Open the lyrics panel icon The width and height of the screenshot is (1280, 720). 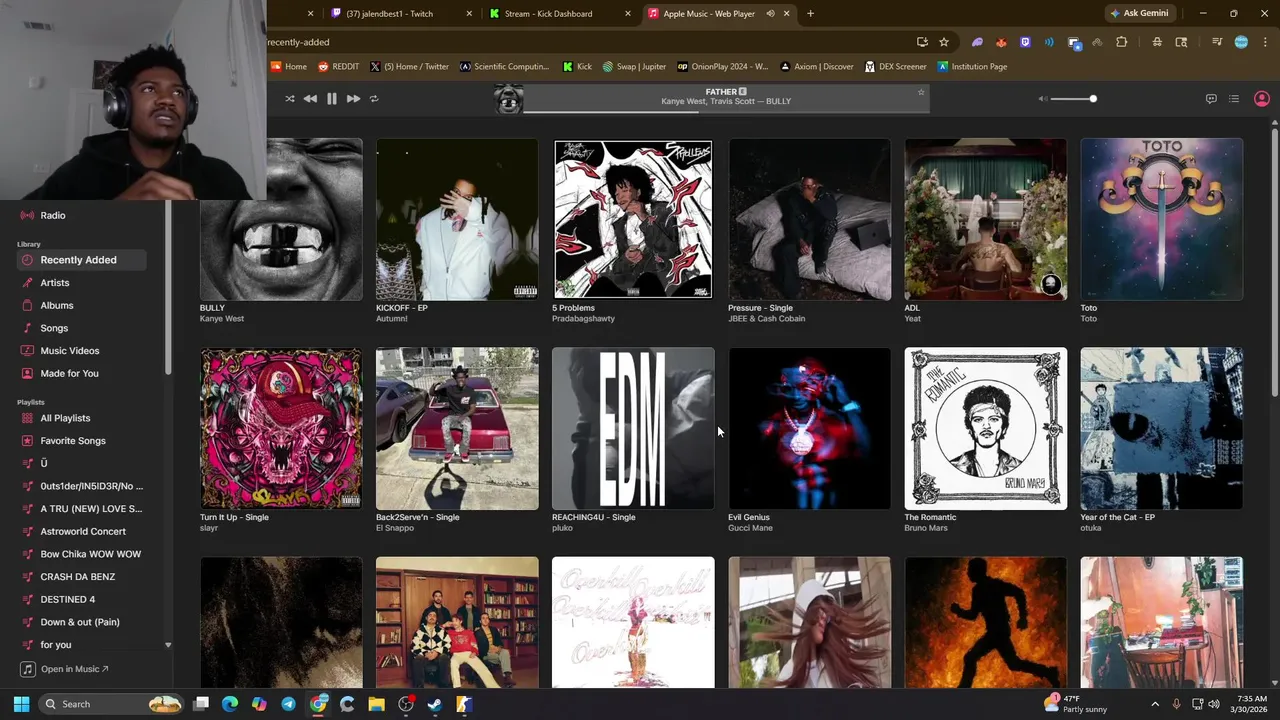(1211, 99)
